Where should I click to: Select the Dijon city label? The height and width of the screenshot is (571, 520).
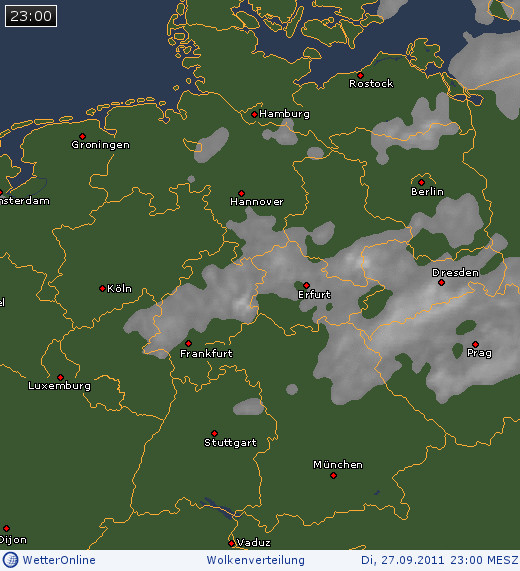pos(13,540)
